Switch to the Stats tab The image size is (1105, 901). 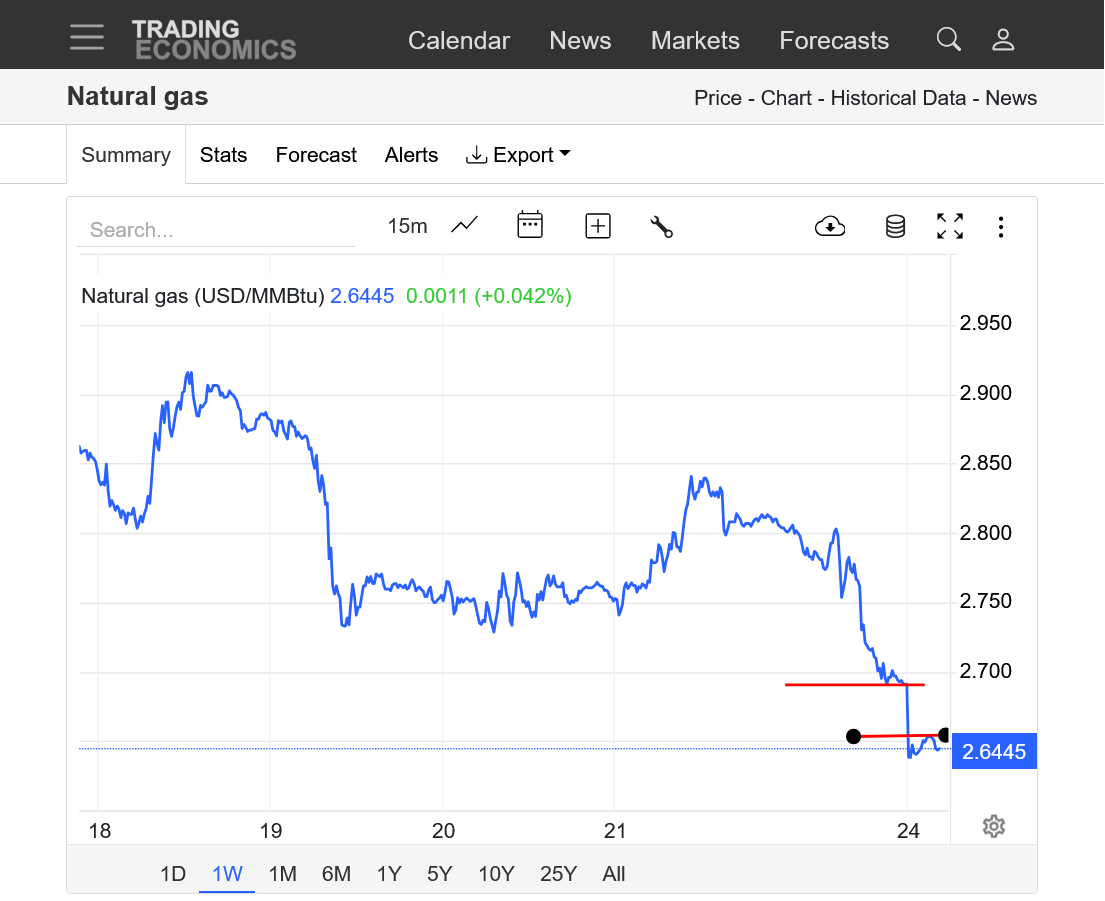point(223,155)
